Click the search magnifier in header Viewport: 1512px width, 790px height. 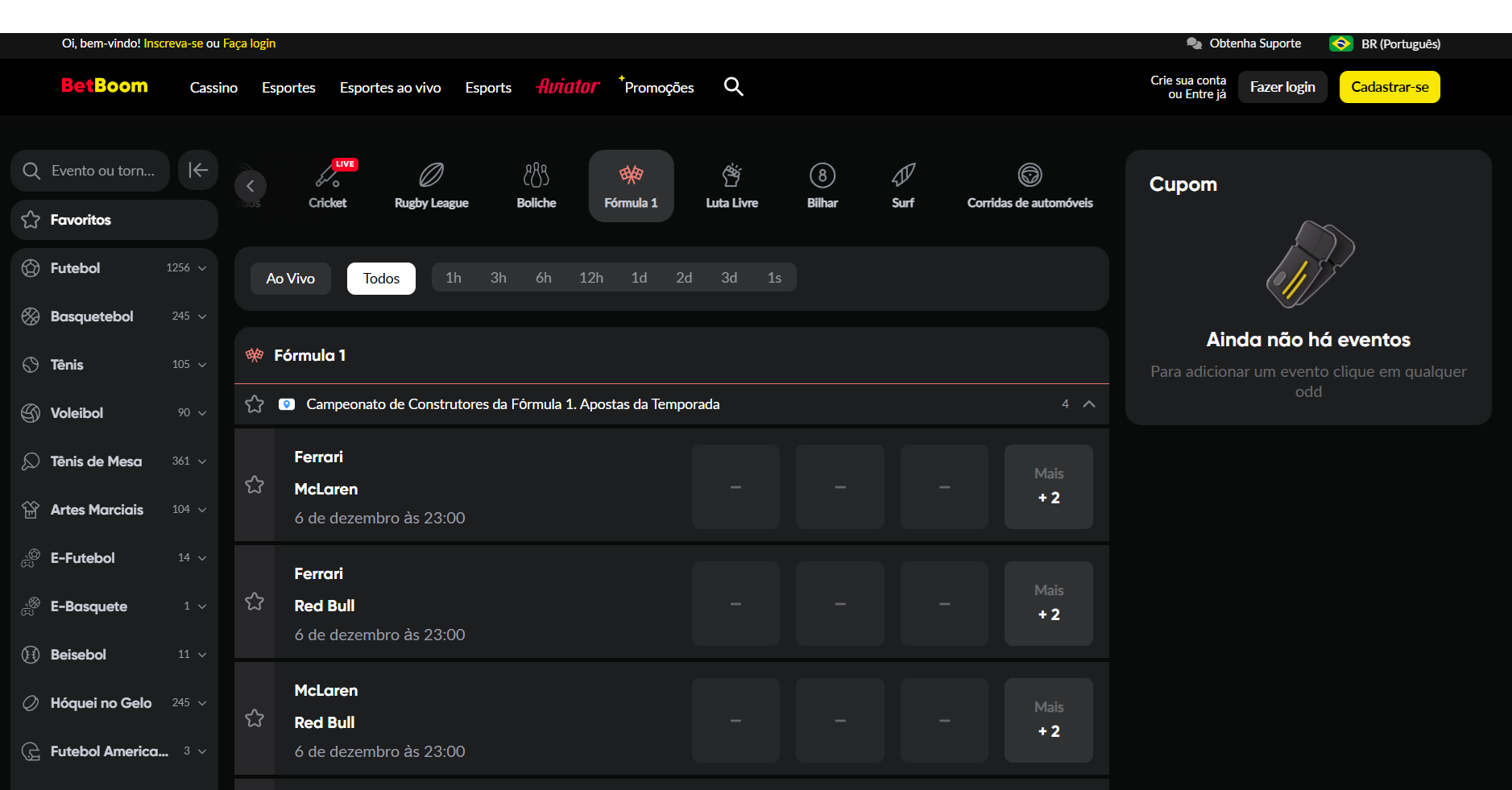pyautogui.click(x=733, y=86)
